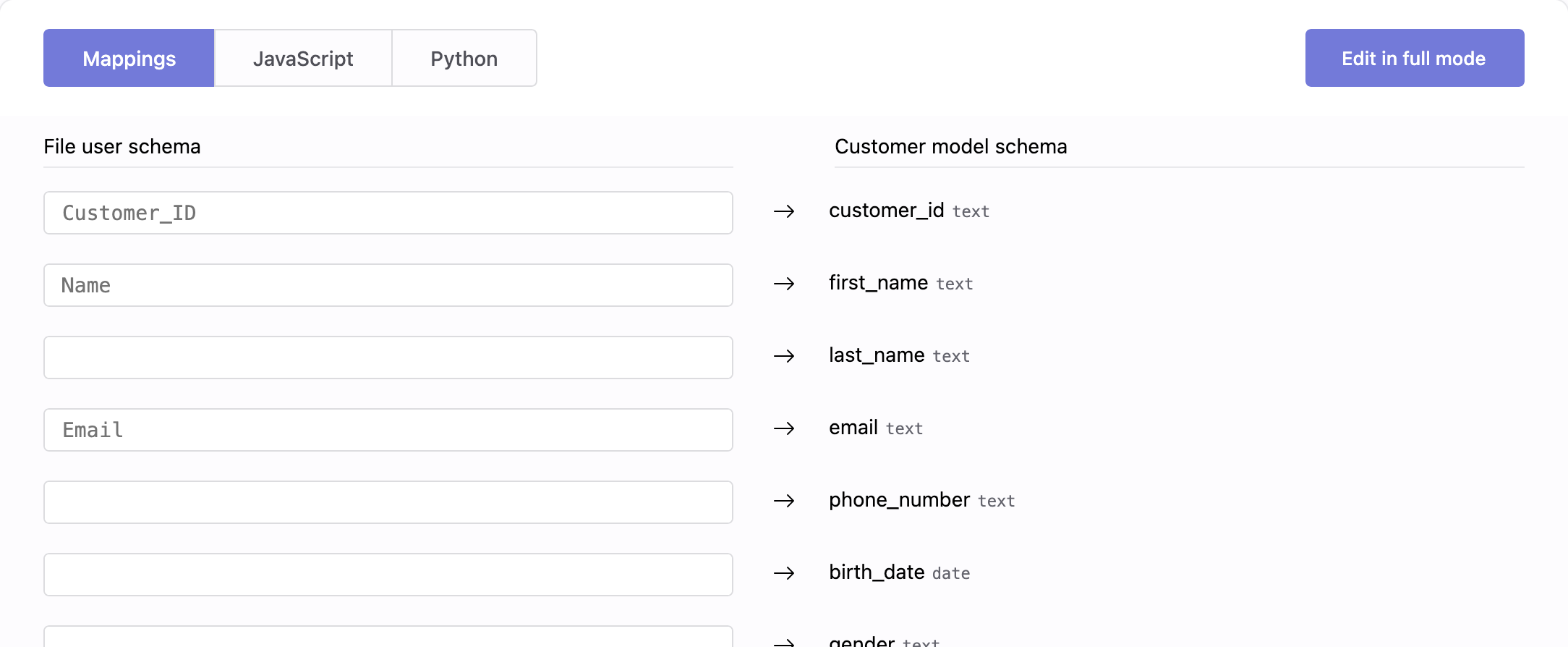Click the Edit in full mode button
The height and width of the screenshot is (647, 1568).
coord(1414,58)
